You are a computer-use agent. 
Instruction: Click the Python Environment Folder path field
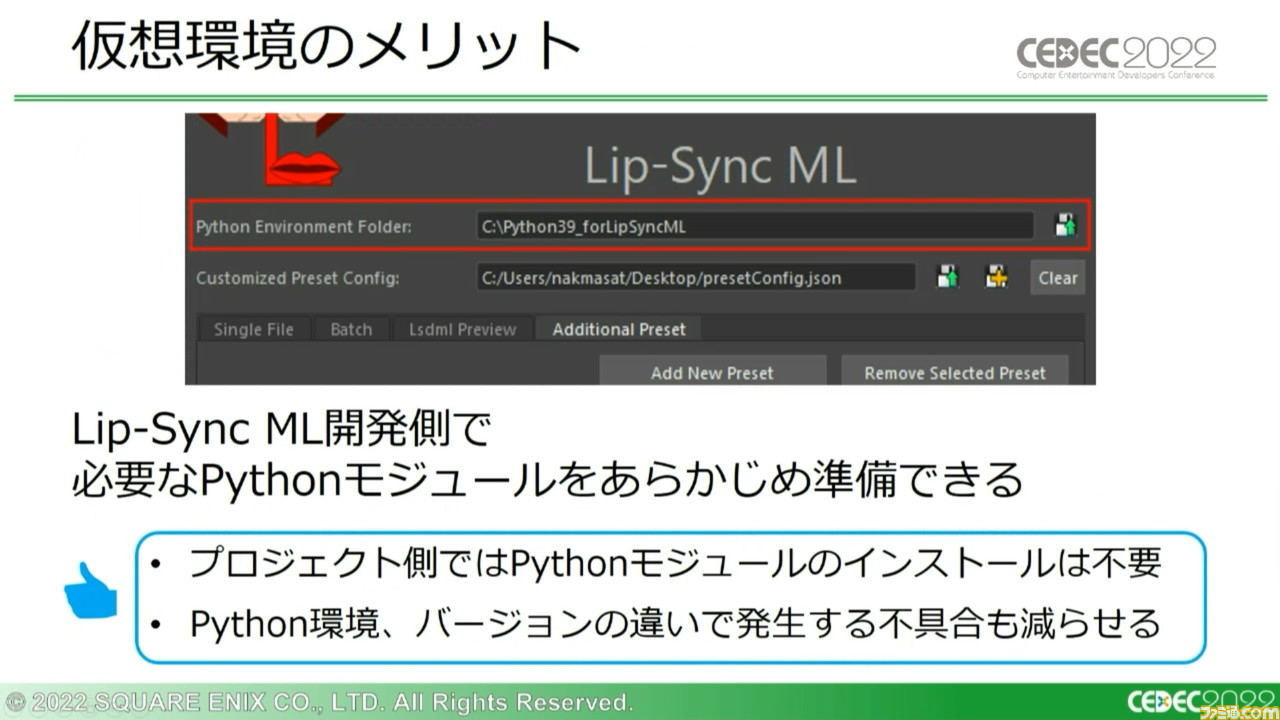pyautogui.click(x=754, y=227)
